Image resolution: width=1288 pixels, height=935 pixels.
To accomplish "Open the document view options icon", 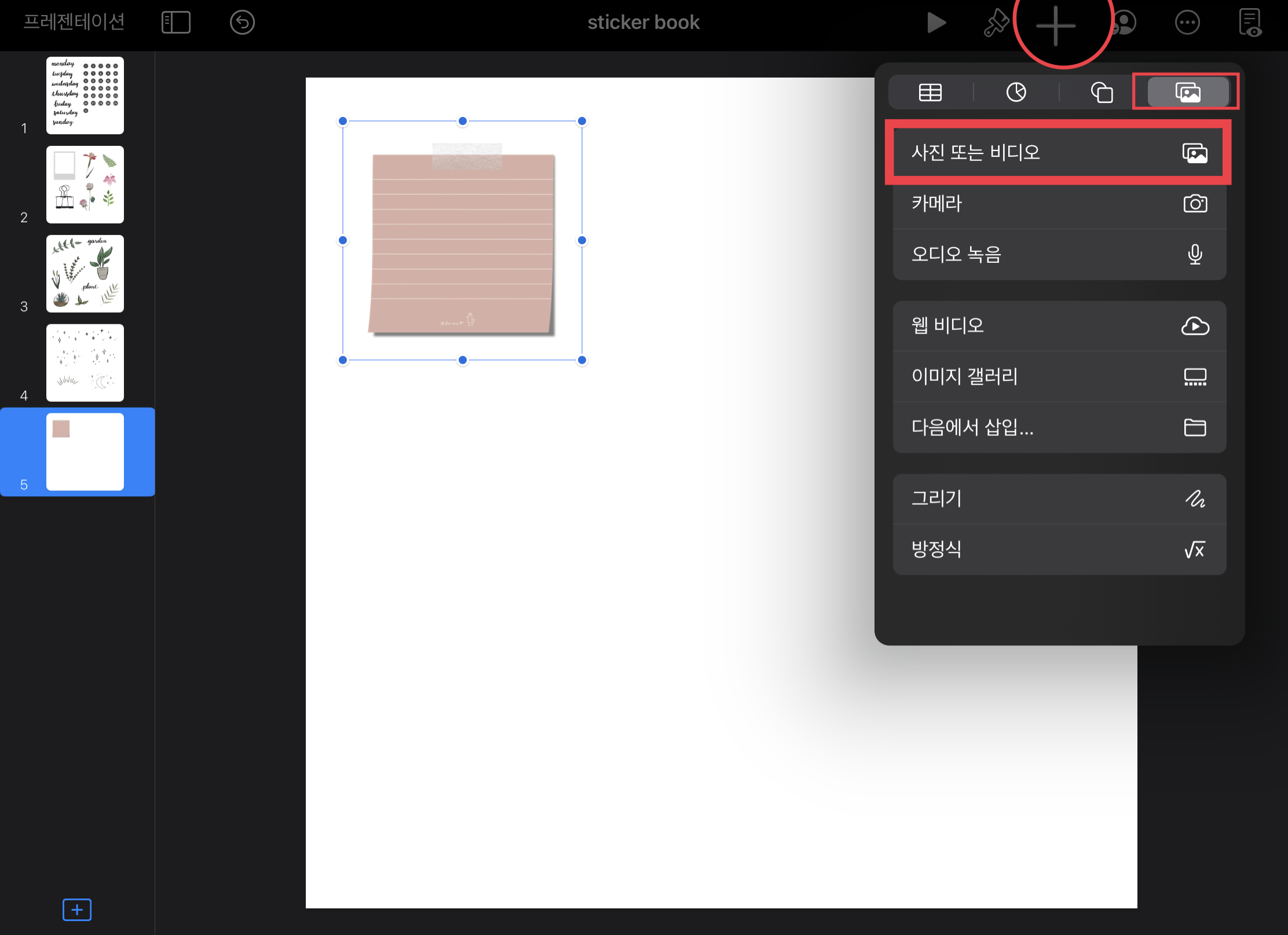I will point(1250,23).
